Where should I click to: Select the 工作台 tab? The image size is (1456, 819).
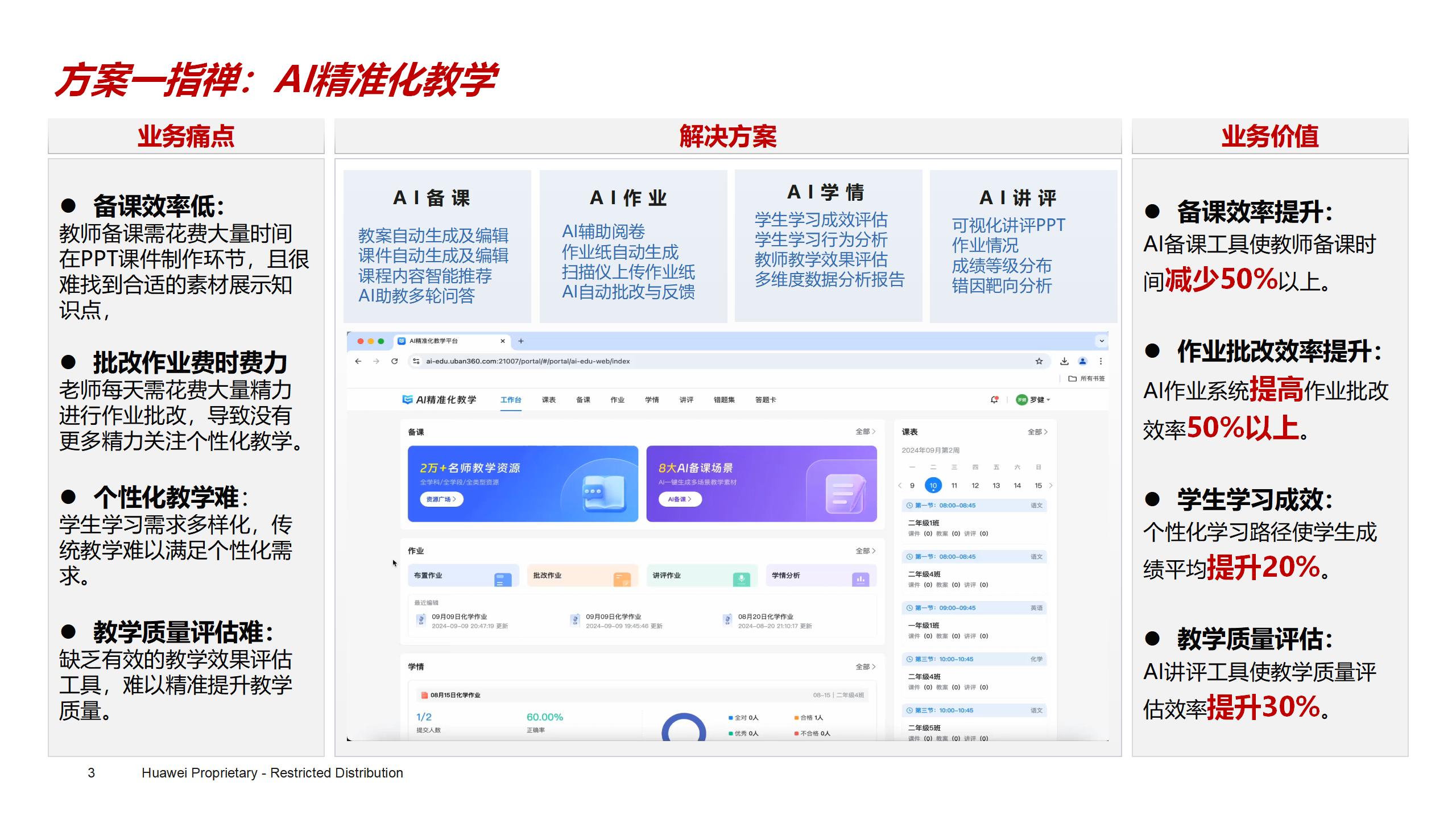coord(511,400)
